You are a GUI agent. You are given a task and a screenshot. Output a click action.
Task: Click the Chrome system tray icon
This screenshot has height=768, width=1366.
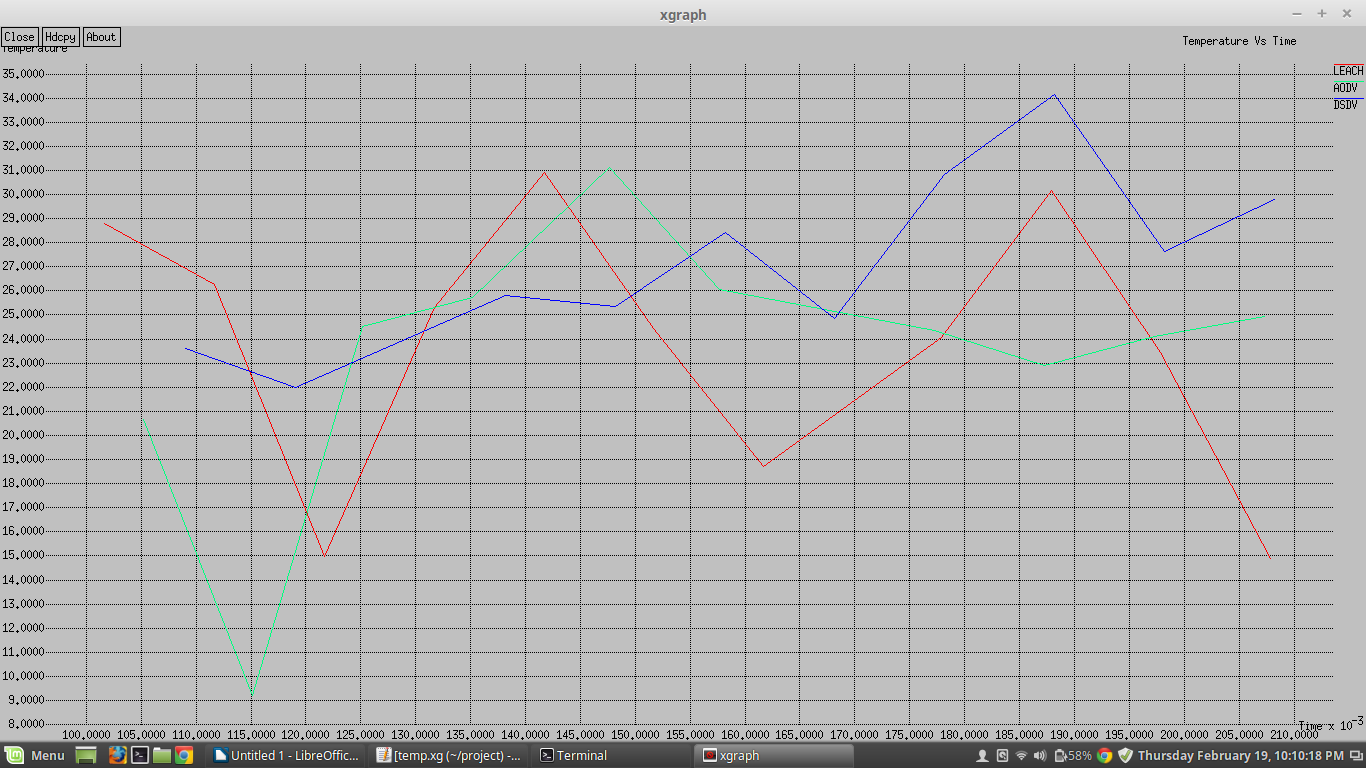[x=1104, y=756]
